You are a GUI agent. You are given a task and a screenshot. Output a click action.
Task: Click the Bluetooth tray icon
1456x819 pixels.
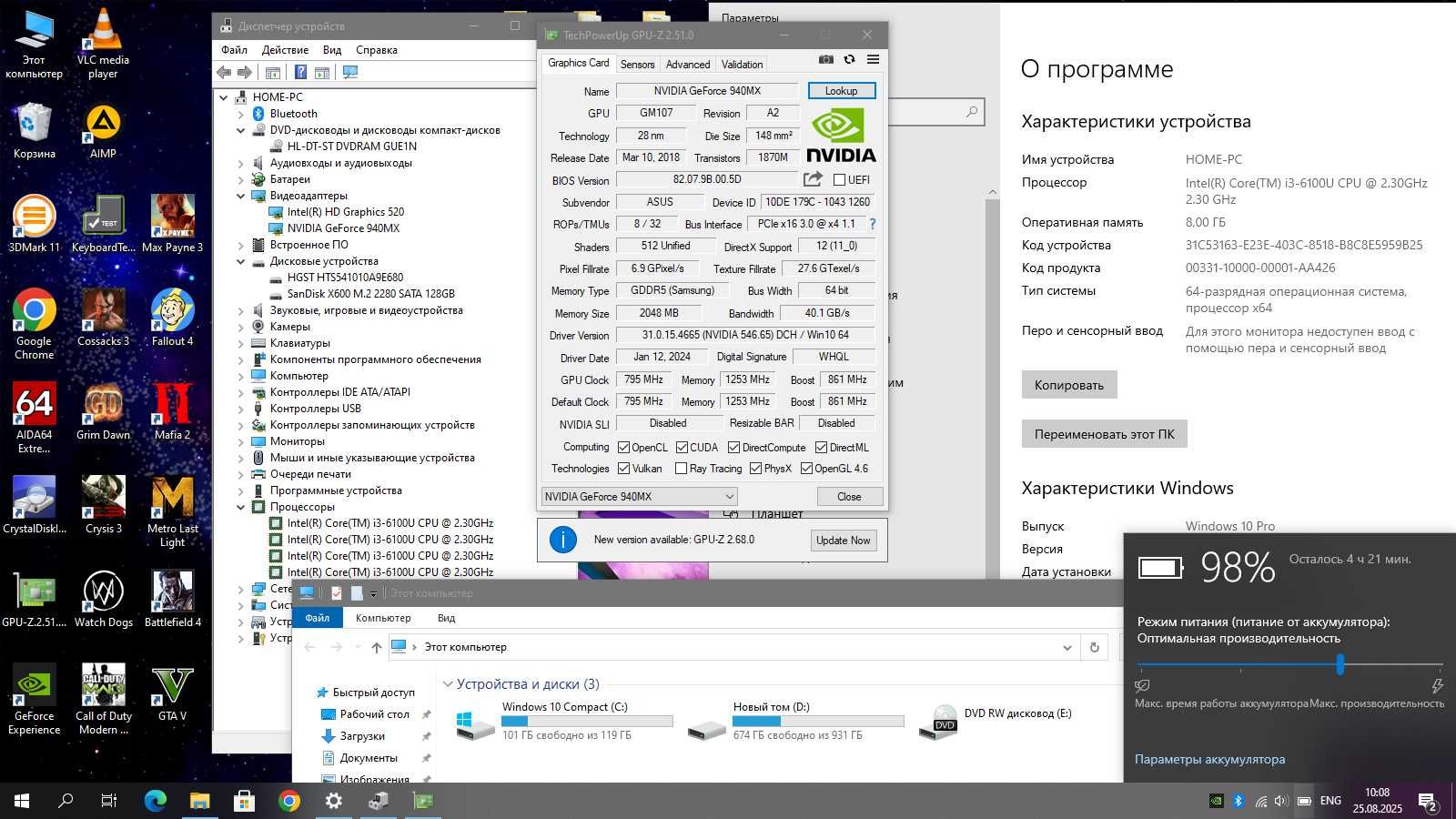coord(1238,801)
